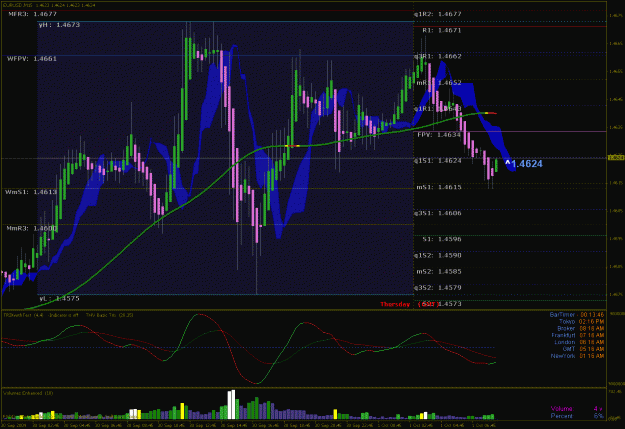Click the BarTimer countdown row
The height and width of the screenshot is (429, 625).
tap(576, 315)
